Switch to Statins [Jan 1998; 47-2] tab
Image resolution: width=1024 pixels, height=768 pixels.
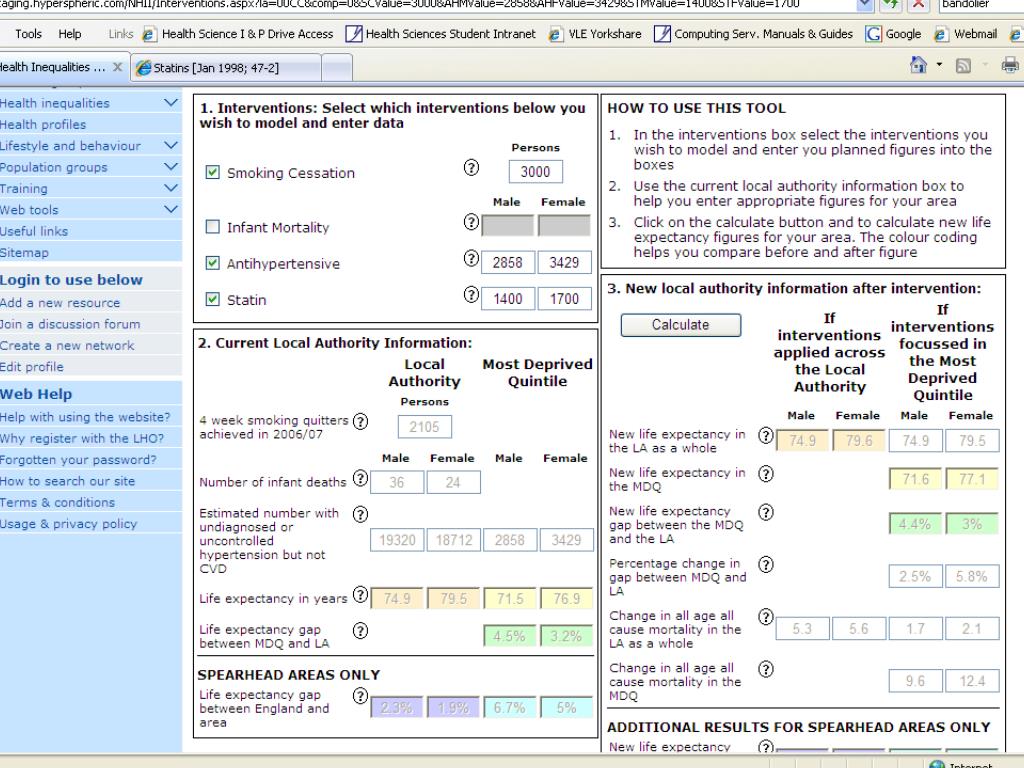click(x=226, y=68)
